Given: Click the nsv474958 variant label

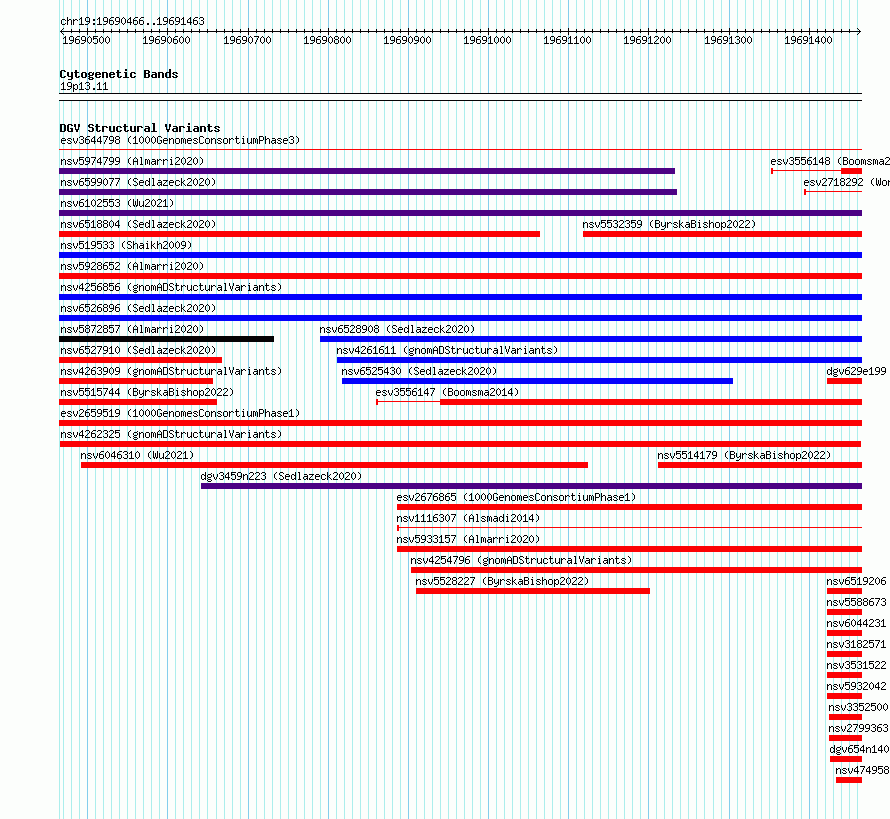Looking at the screenshot, I should tap(862, 770).
